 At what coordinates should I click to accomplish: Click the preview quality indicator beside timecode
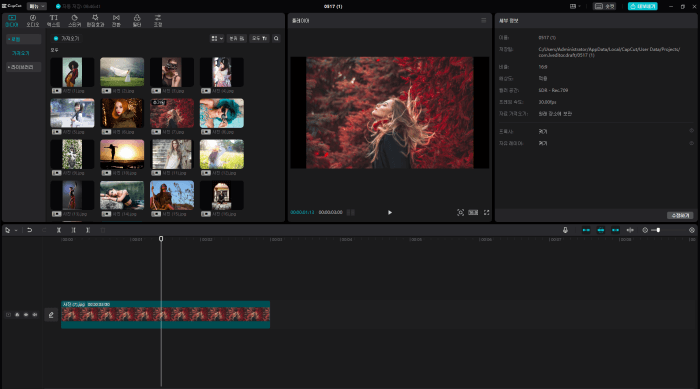click(x=351, y=213)
